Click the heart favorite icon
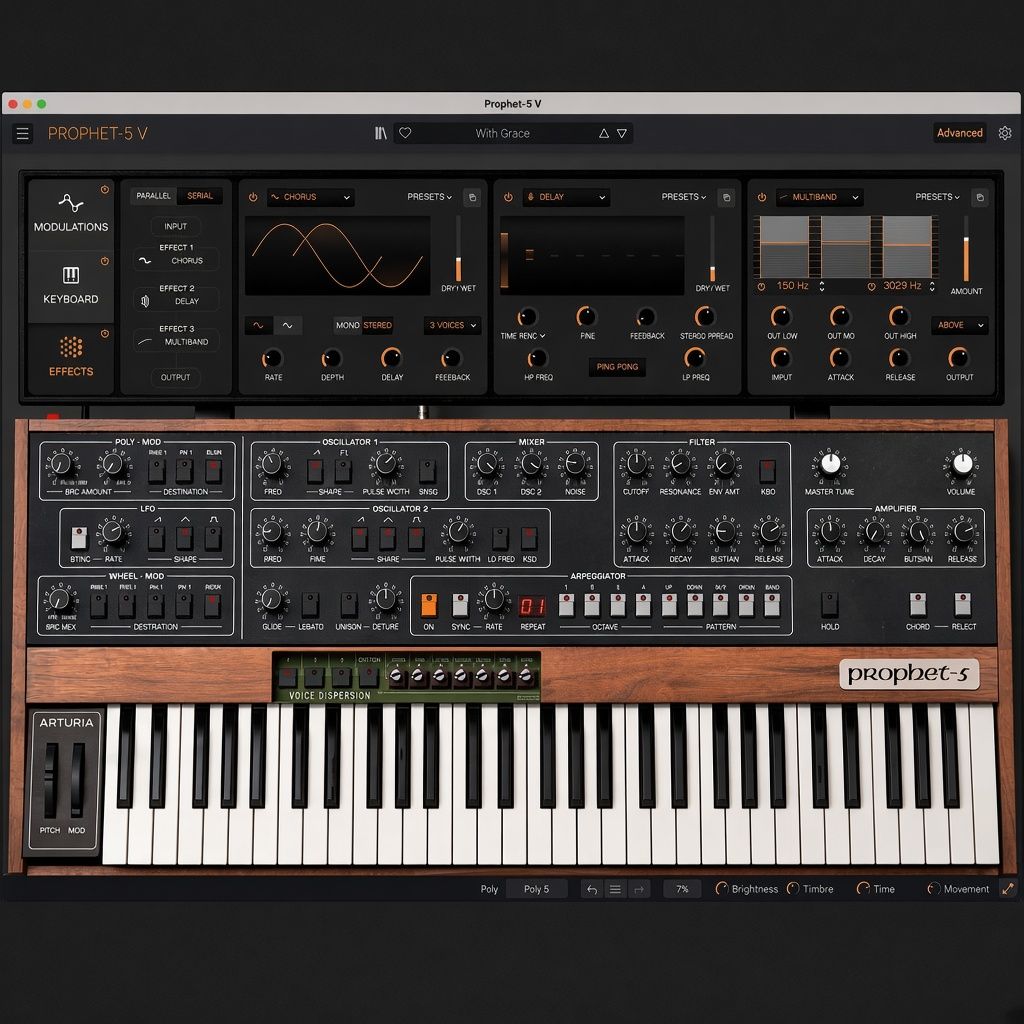Screen dimensions: 1024x1024 [x=405, y=133]
